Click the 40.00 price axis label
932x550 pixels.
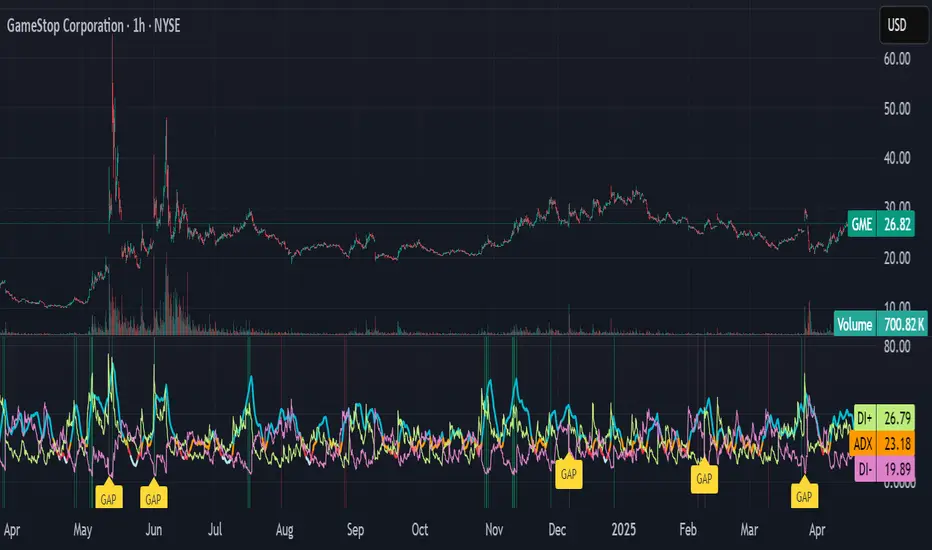point(897,158)
